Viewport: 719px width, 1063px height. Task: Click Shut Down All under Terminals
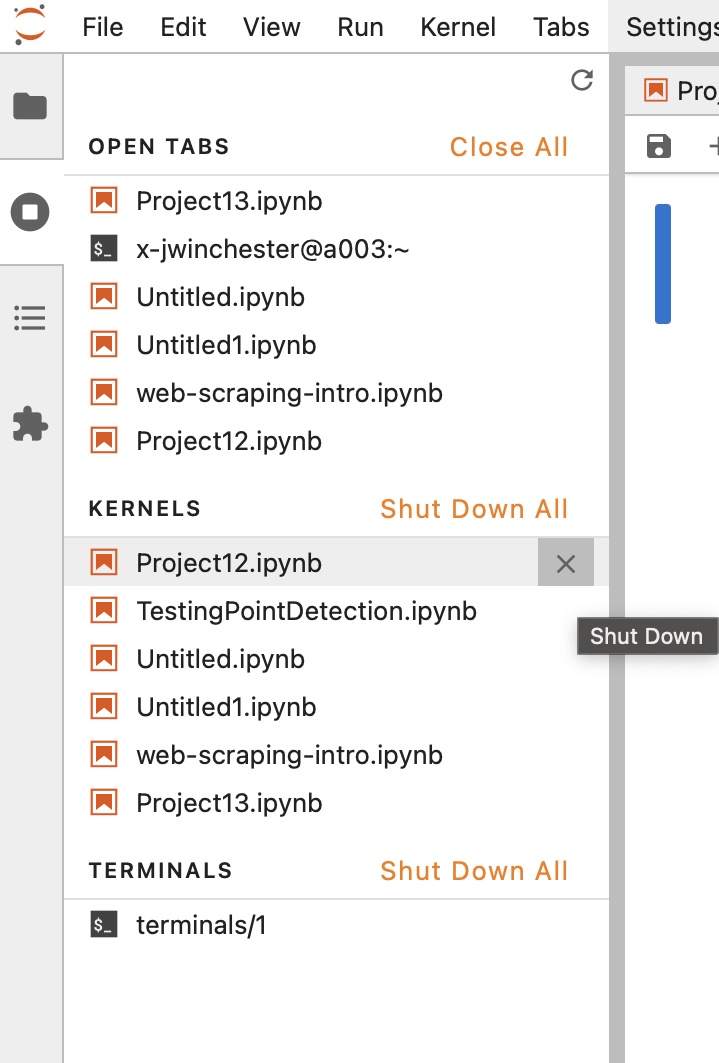pyautogui.click(x=474, y=870)
